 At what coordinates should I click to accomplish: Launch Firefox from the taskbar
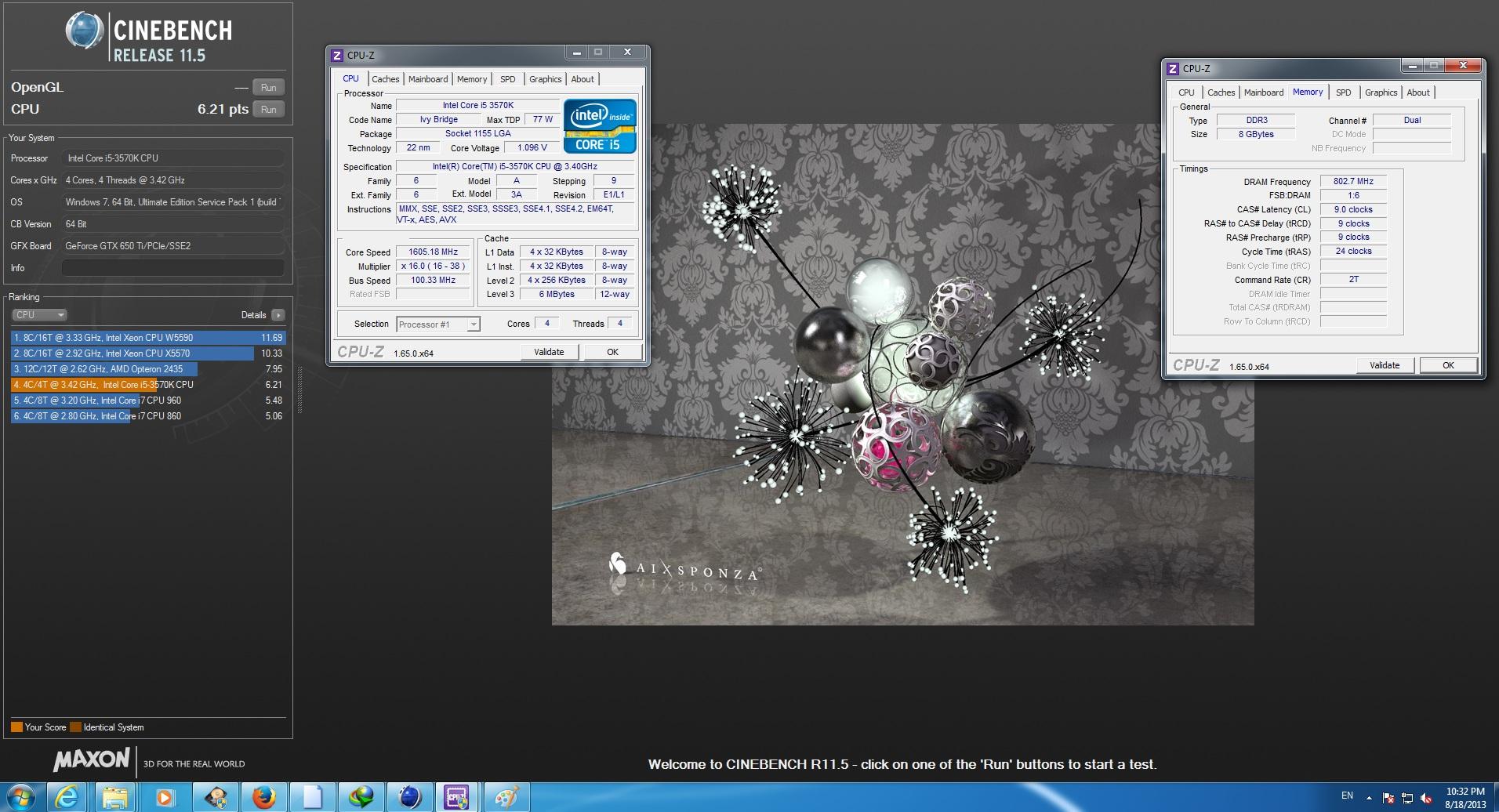point(263,797)
